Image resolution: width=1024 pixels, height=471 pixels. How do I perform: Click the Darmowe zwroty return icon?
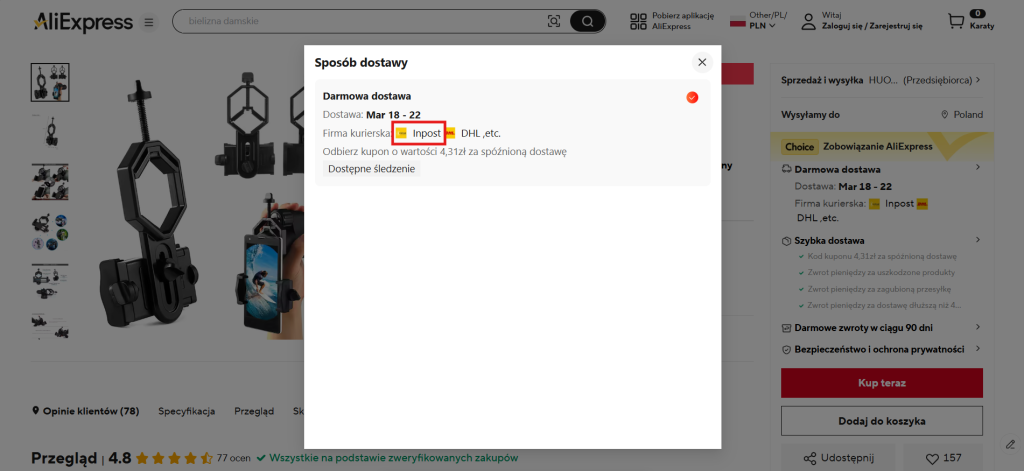(786, 327)
